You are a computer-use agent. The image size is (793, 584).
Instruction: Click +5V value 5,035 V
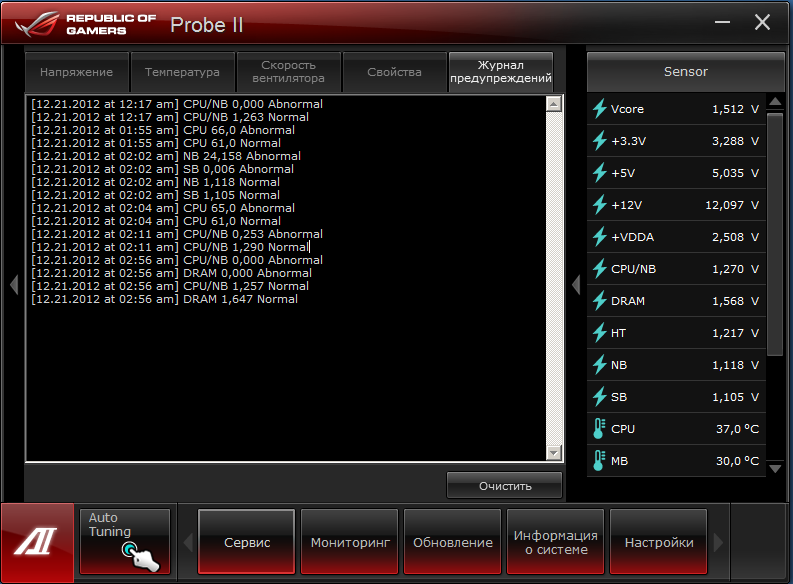click(x=735, y=172)
